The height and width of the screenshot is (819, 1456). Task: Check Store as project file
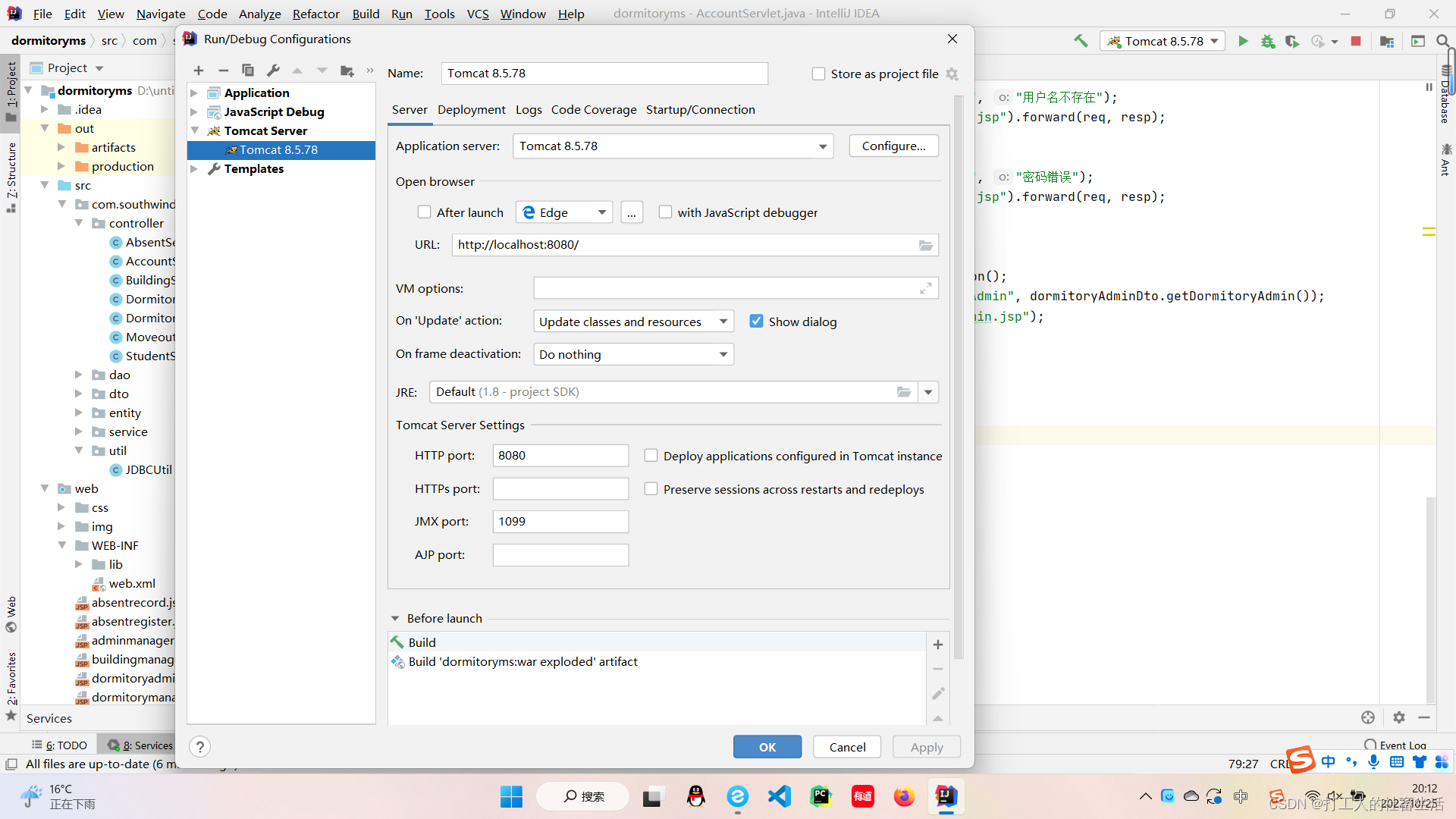pyautogui.click(x=818, y=74)
